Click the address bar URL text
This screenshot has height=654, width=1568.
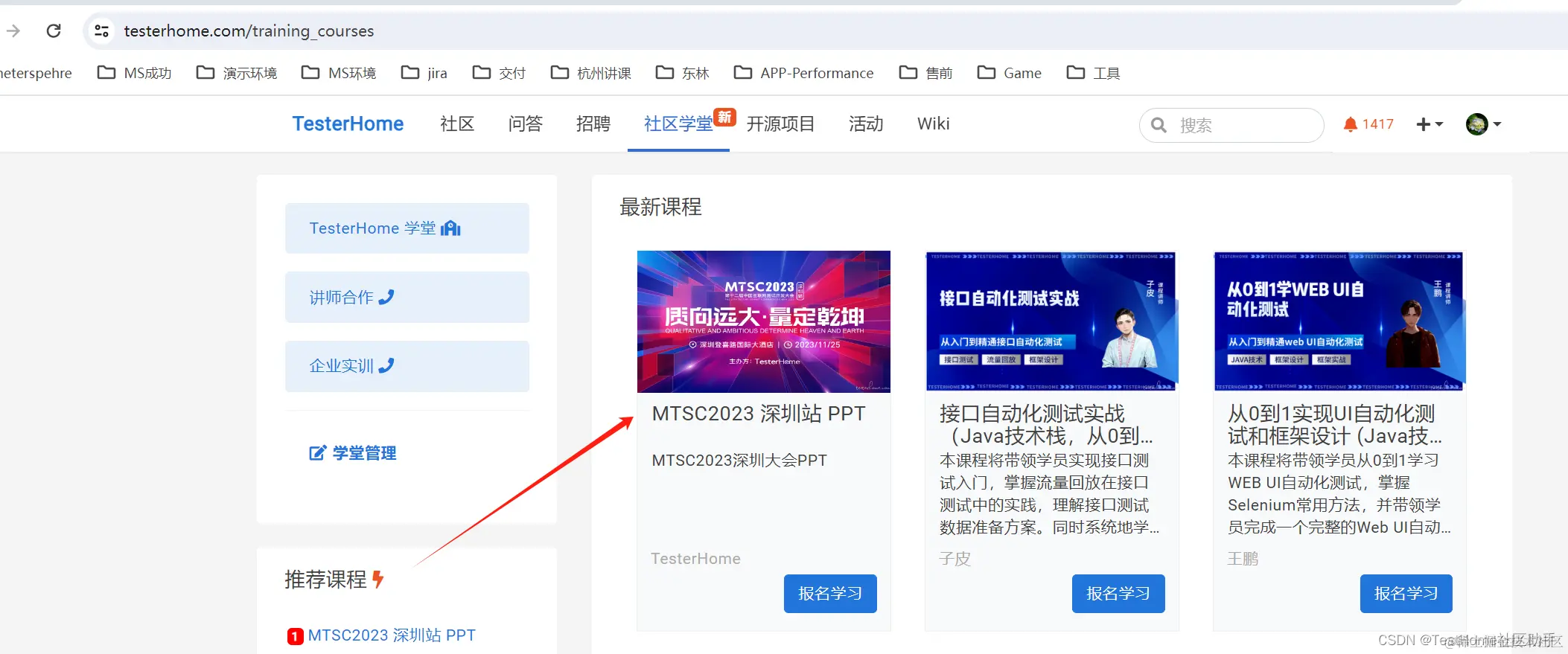click(x=249, y=31)
